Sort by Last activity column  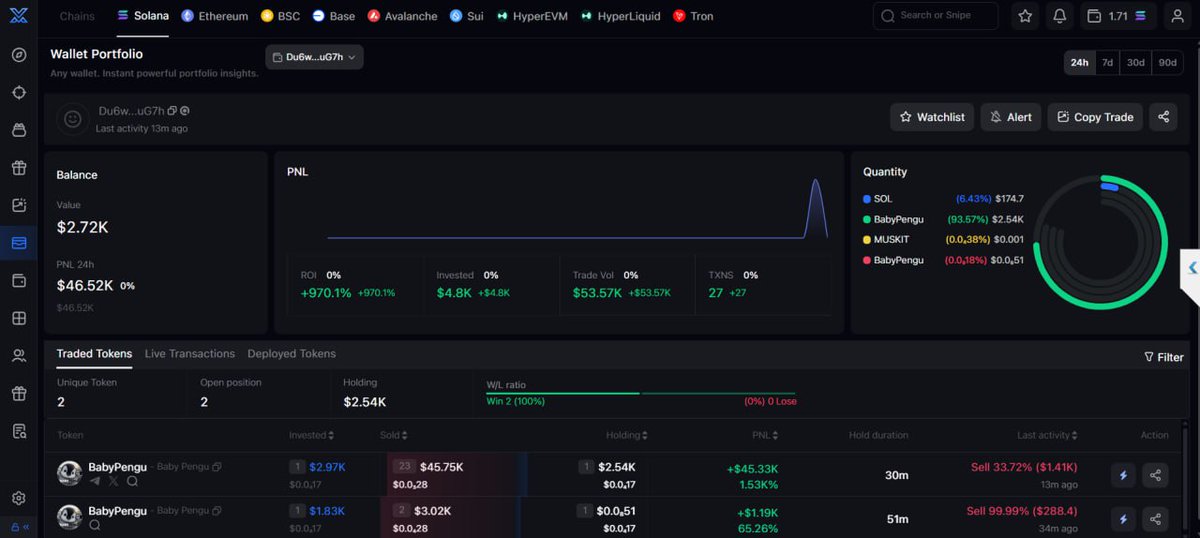point(1048,435)
